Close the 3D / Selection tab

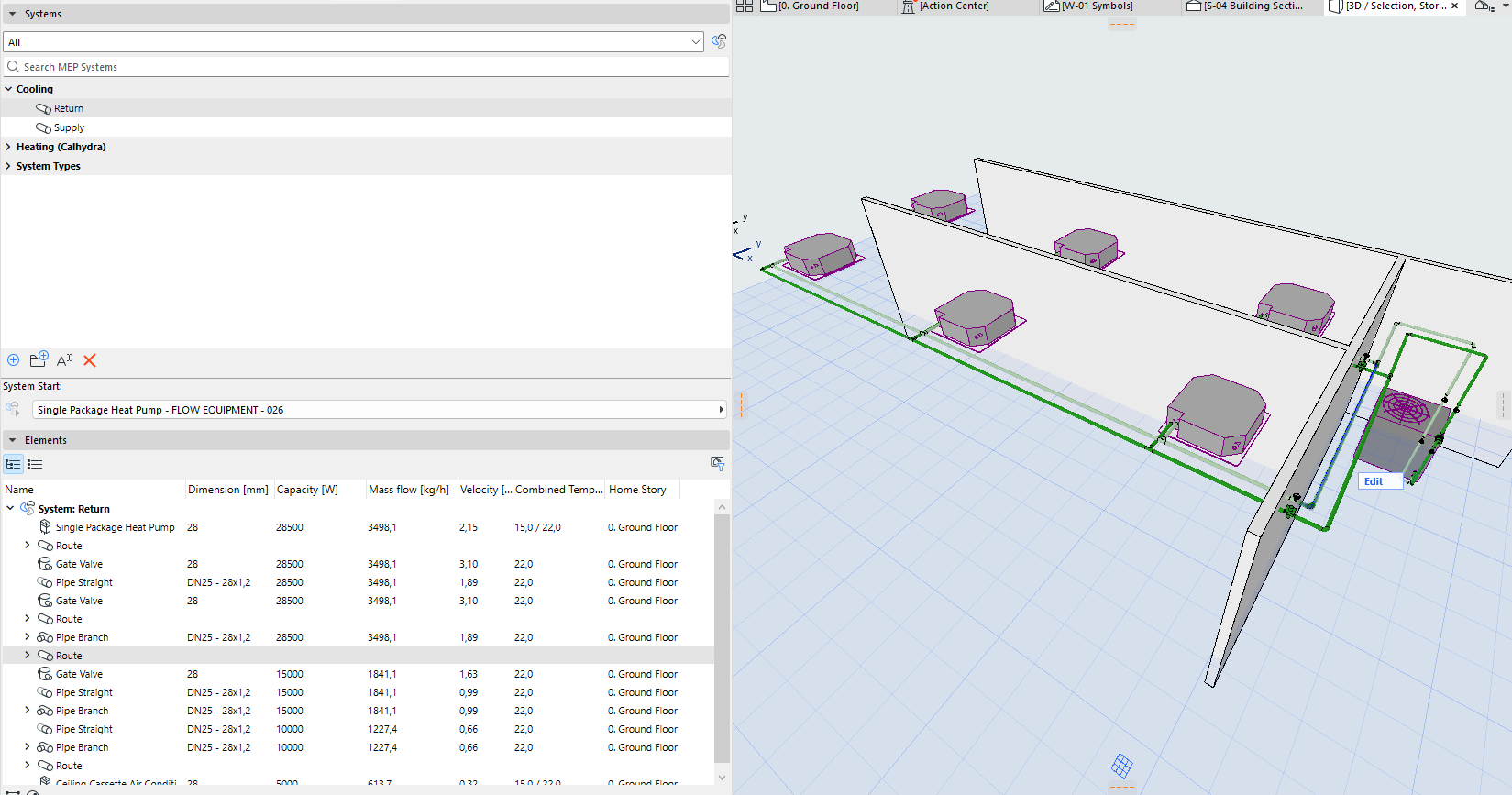coord(1454,6)
